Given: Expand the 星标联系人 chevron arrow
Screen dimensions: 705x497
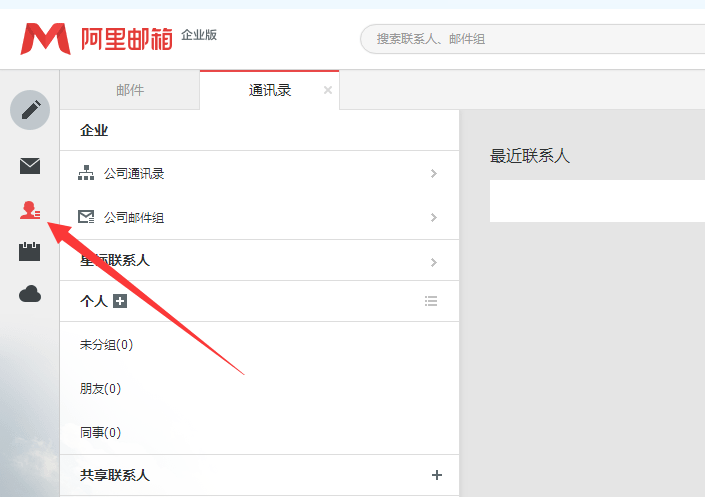Looking at the screenshot, I should tap(433, 262).
